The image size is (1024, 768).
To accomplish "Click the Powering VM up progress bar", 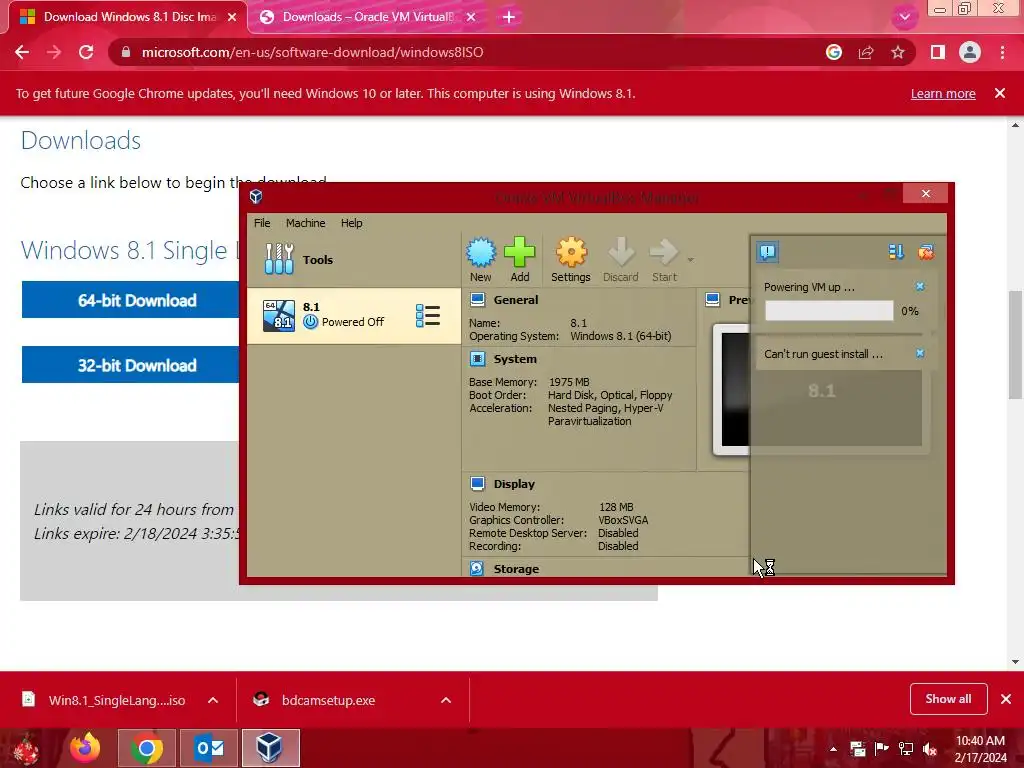I will 829,311.
